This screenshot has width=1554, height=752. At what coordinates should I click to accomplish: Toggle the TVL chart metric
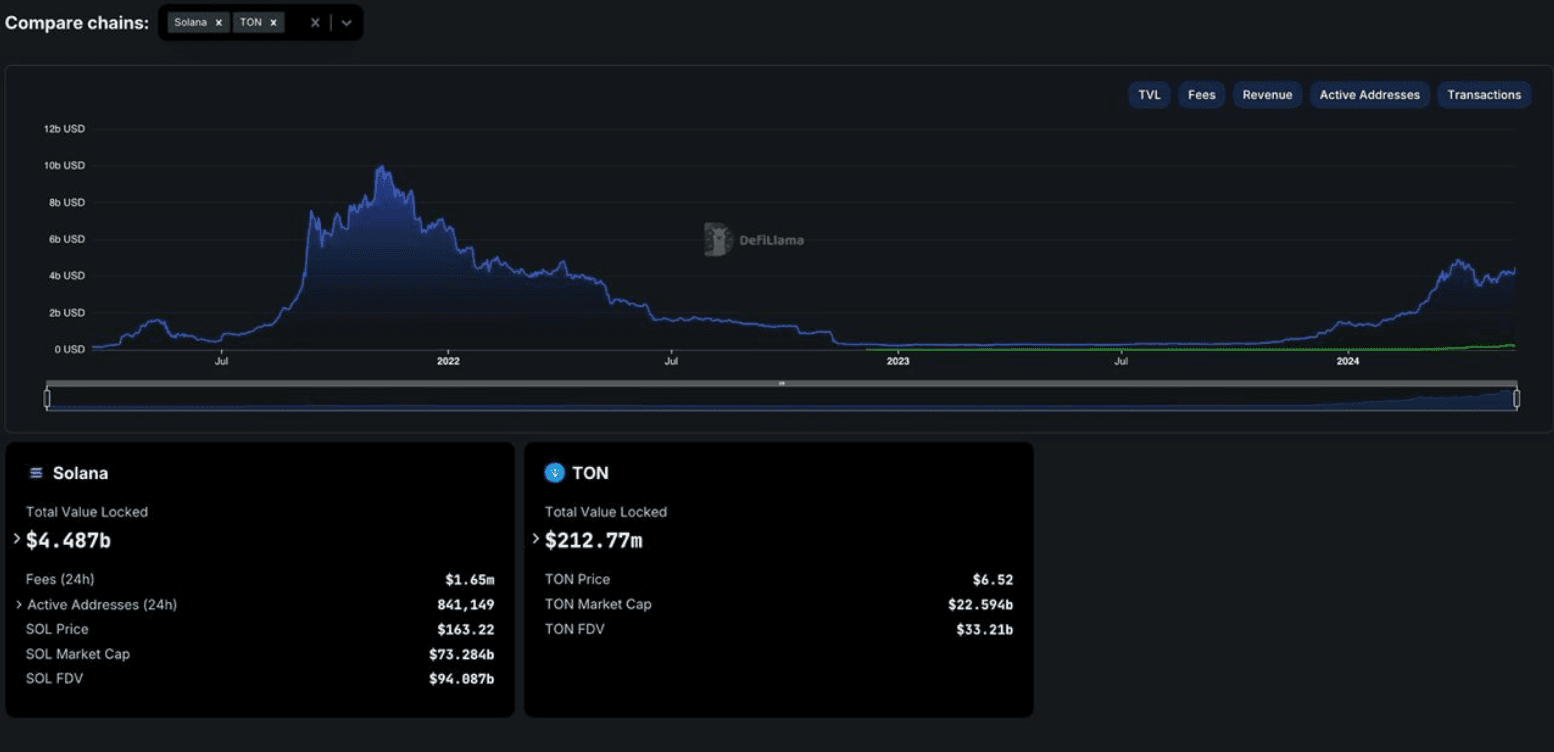click(x=1149, y=95)
